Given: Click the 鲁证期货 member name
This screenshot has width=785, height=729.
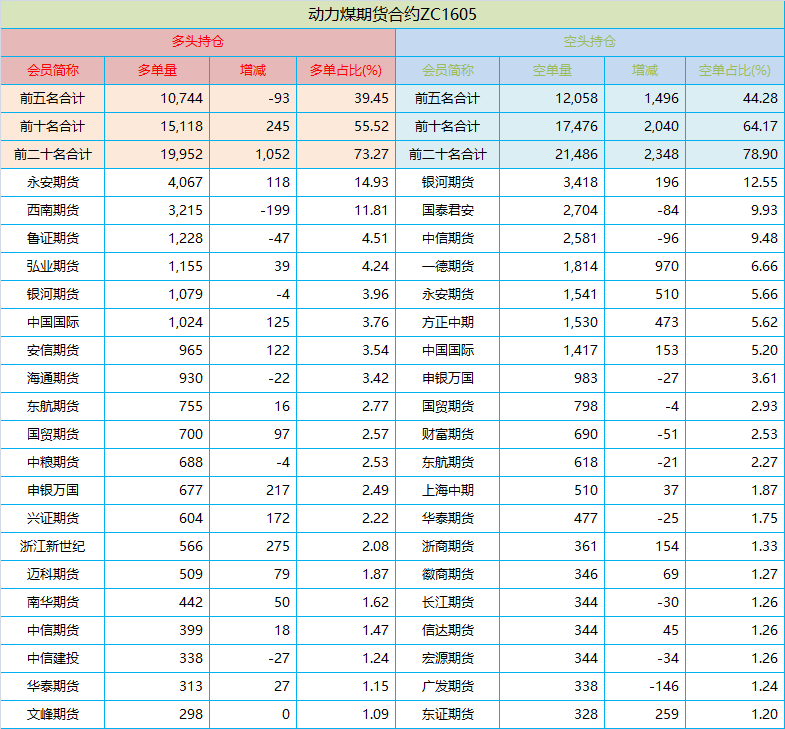Looking at the screenshot, I should (53, 238).
